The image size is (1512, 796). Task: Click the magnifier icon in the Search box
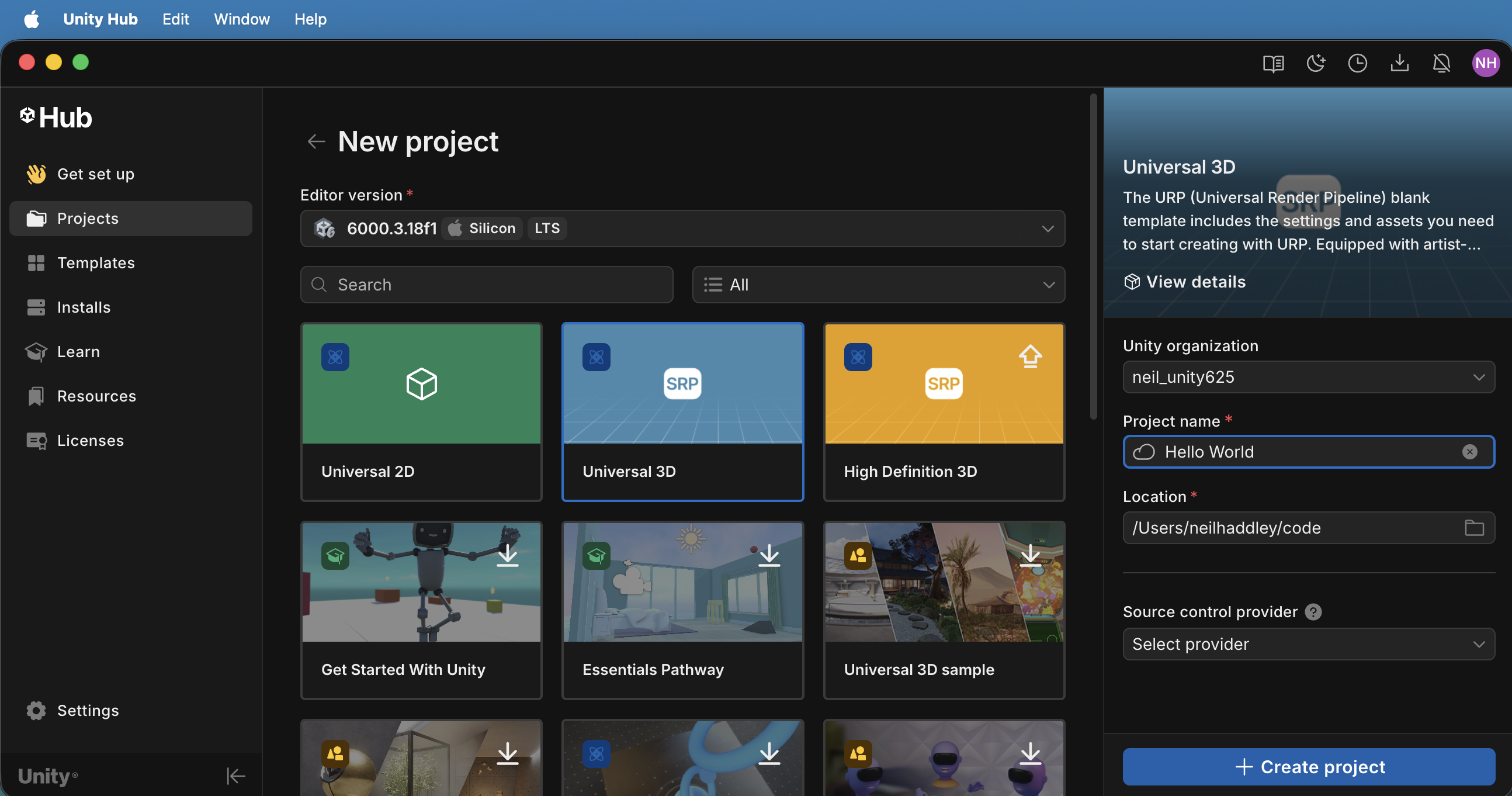[x=319, y=285]
